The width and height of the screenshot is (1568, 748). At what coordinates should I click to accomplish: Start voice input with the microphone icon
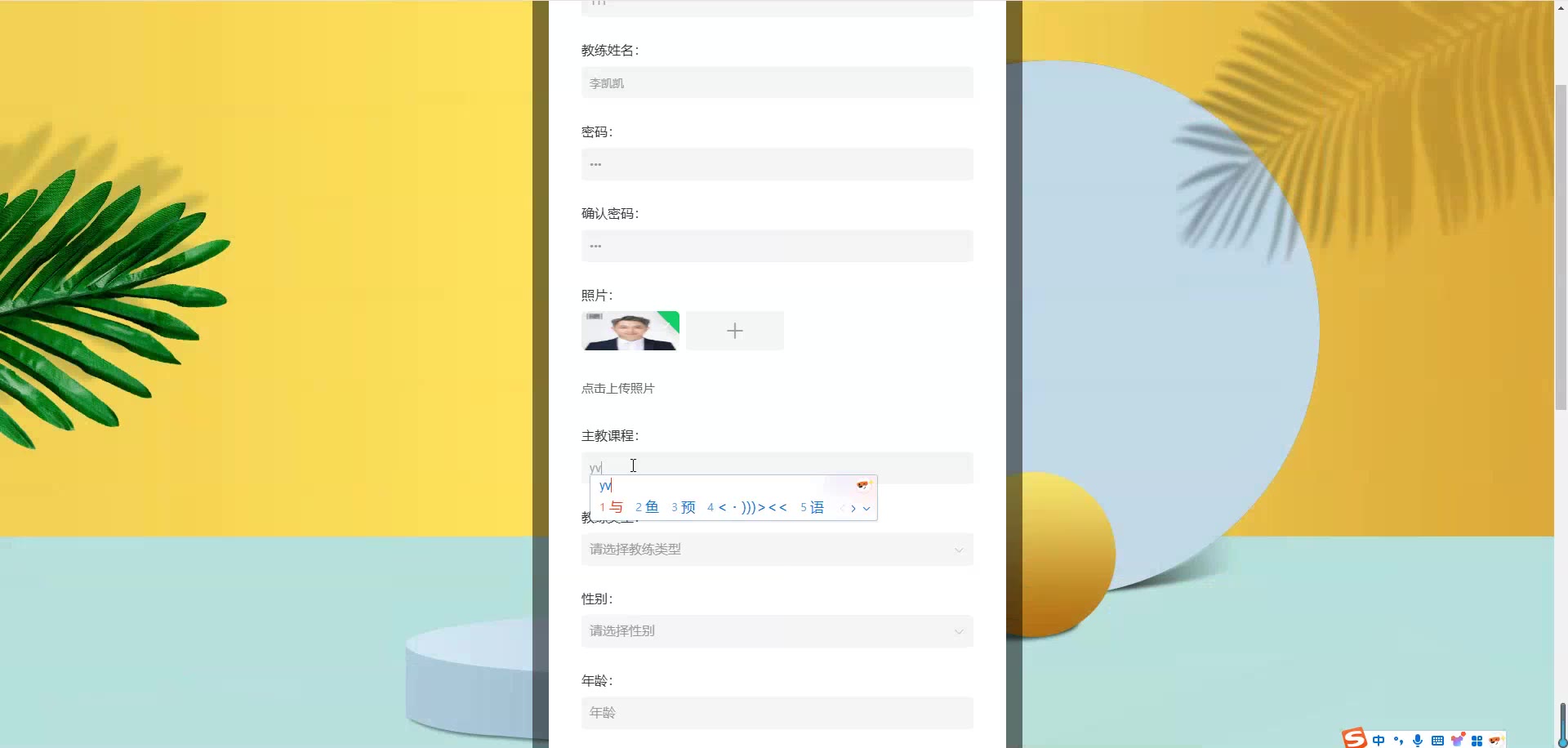1418,741
